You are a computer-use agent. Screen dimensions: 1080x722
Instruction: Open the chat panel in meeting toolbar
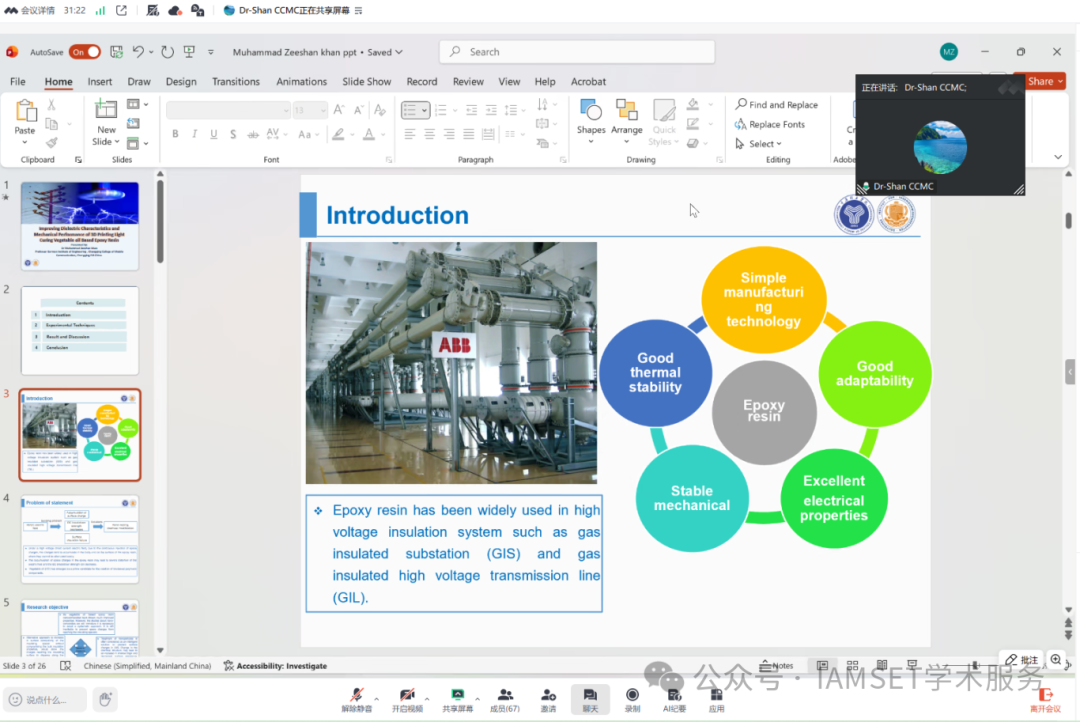tap(590, 695)
